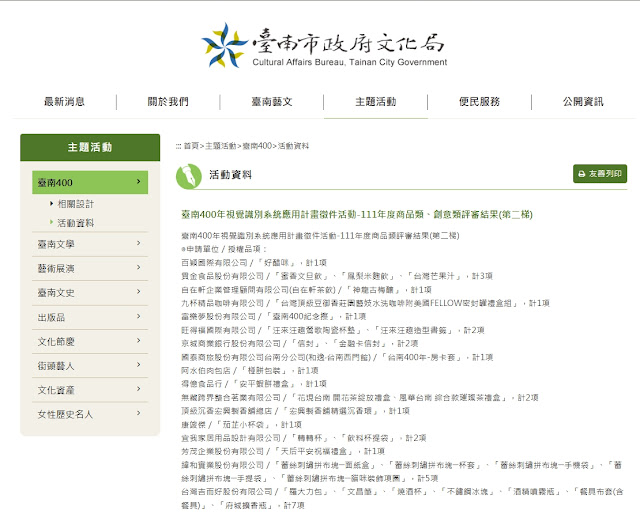Open the 關於我們 menu
Screen dimensions: 640x521
click(x=168, y=102)
